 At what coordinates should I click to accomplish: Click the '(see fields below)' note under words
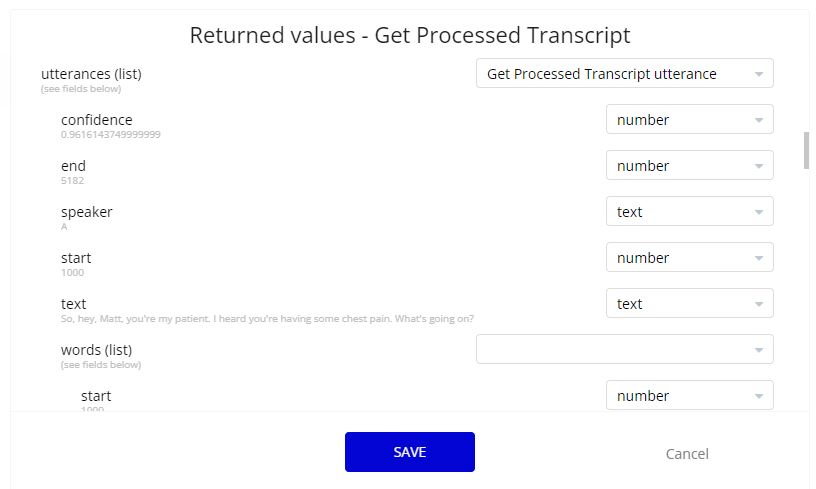101,365
